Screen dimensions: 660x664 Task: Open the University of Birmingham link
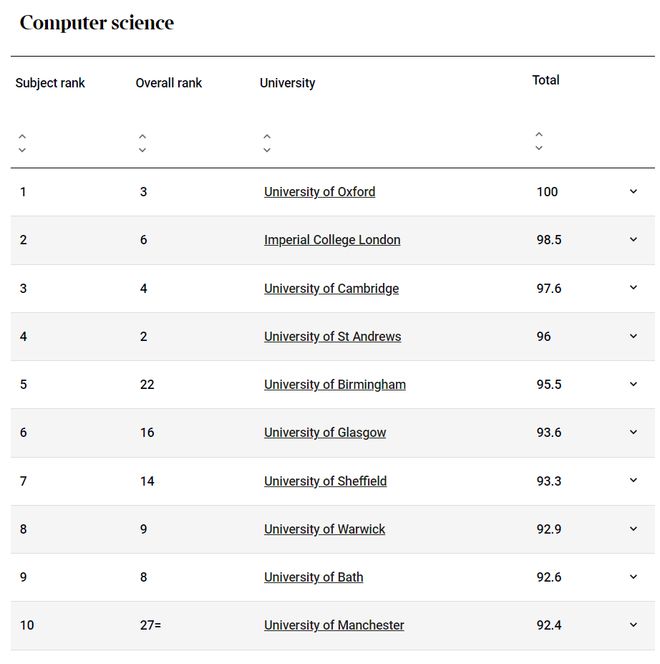click(x=335, y=385)
